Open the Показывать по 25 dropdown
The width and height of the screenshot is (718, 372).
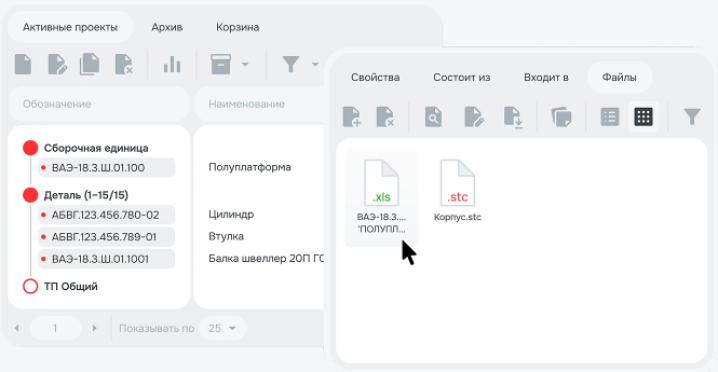click(223, 328)
